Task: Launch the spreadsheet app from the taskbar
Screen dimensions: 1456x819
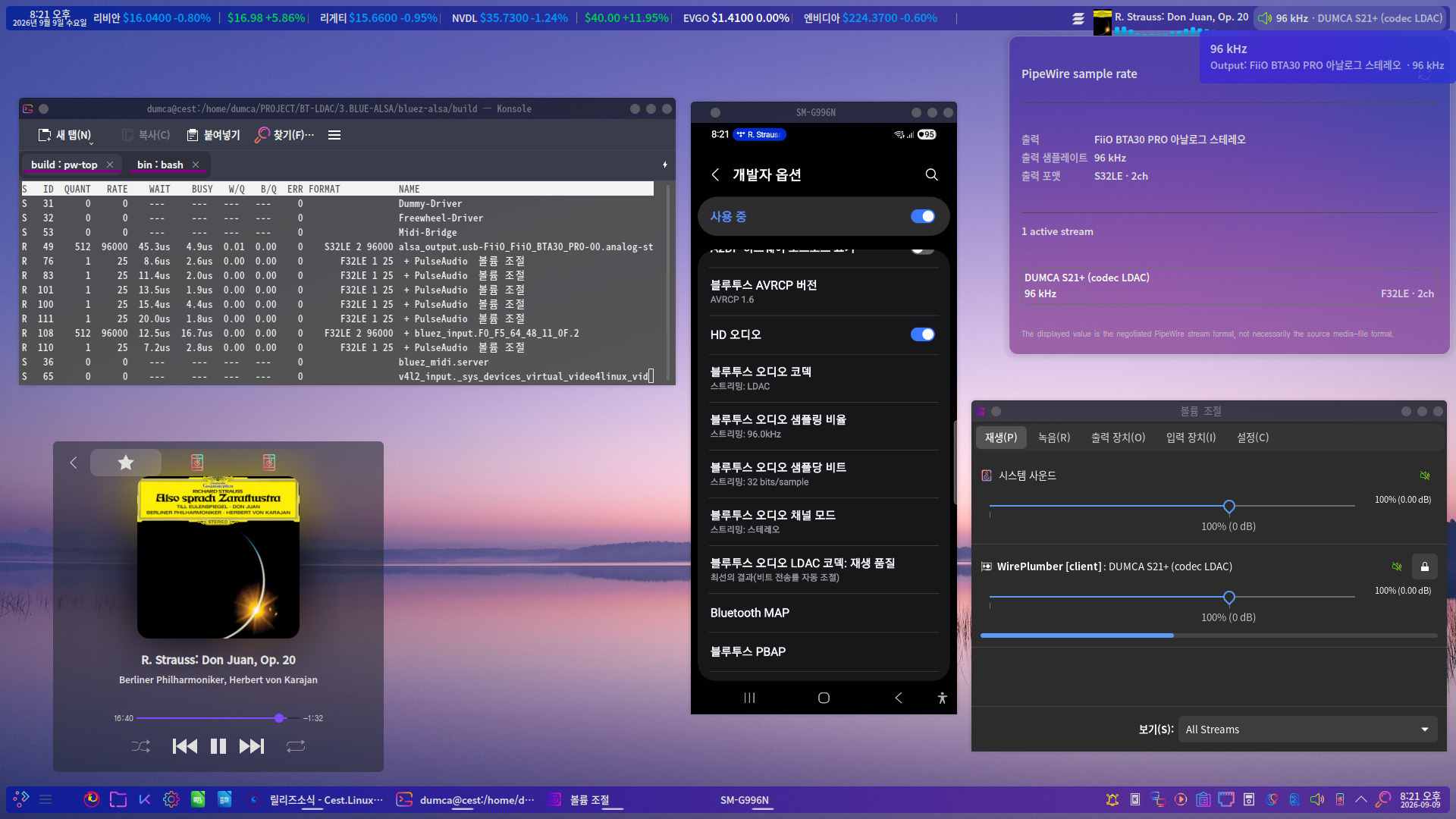Action: (x=198, y=799)
